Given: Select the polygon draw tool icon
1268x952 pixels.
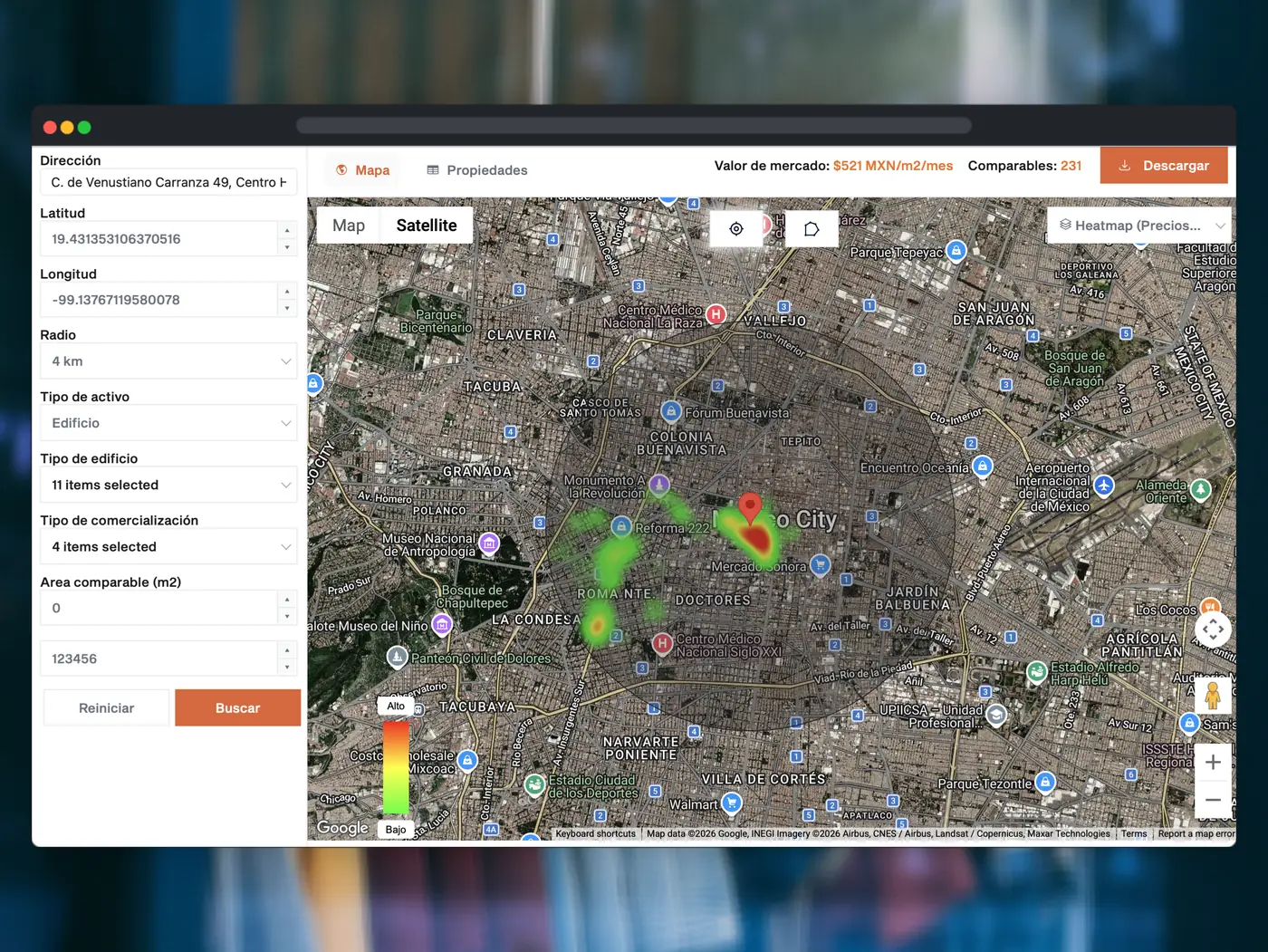Looking at the screenshot, I should click(812, 229).
